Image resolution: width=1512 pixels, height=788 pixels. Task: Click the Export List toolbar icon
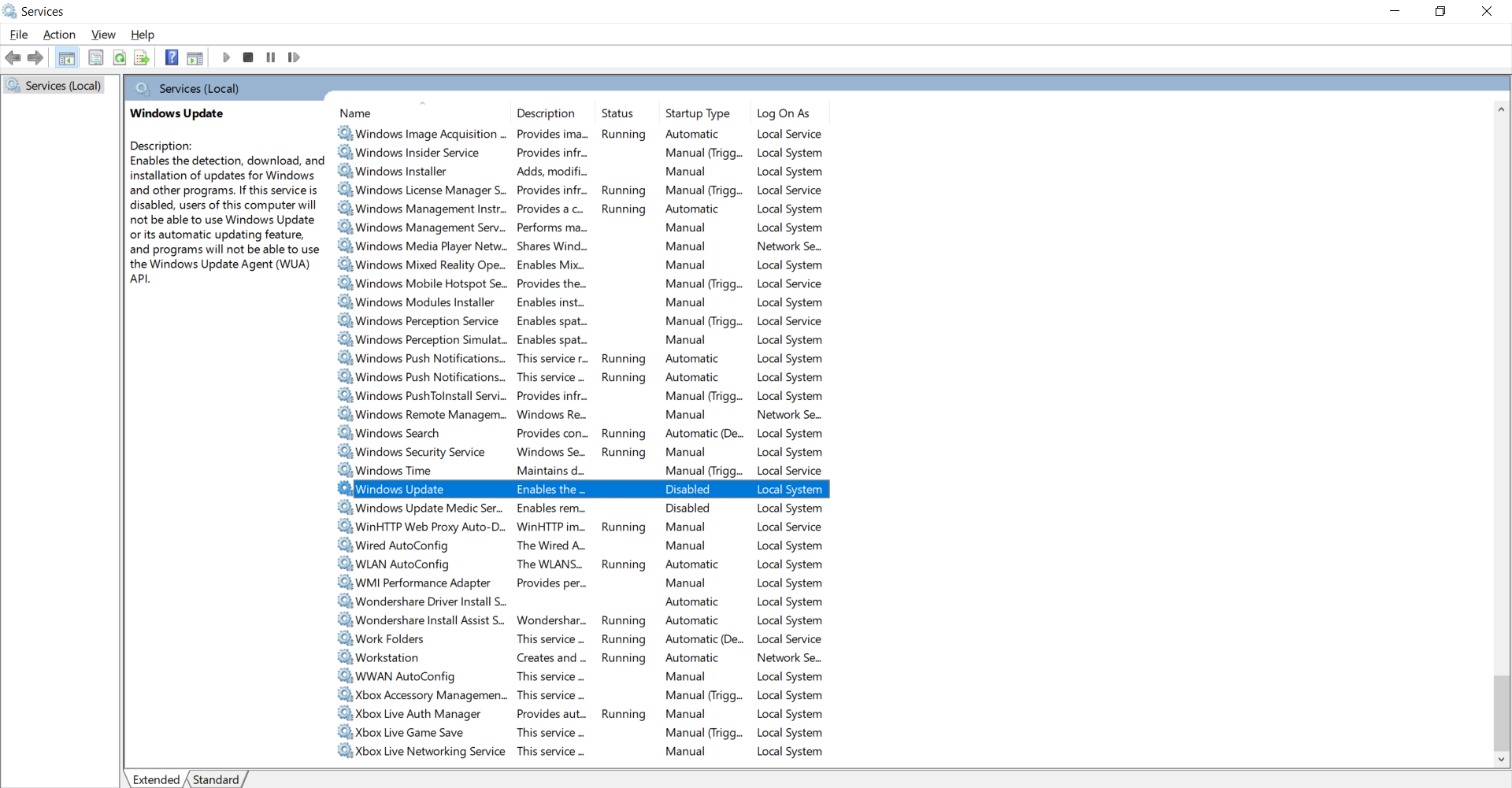(142, 57)
